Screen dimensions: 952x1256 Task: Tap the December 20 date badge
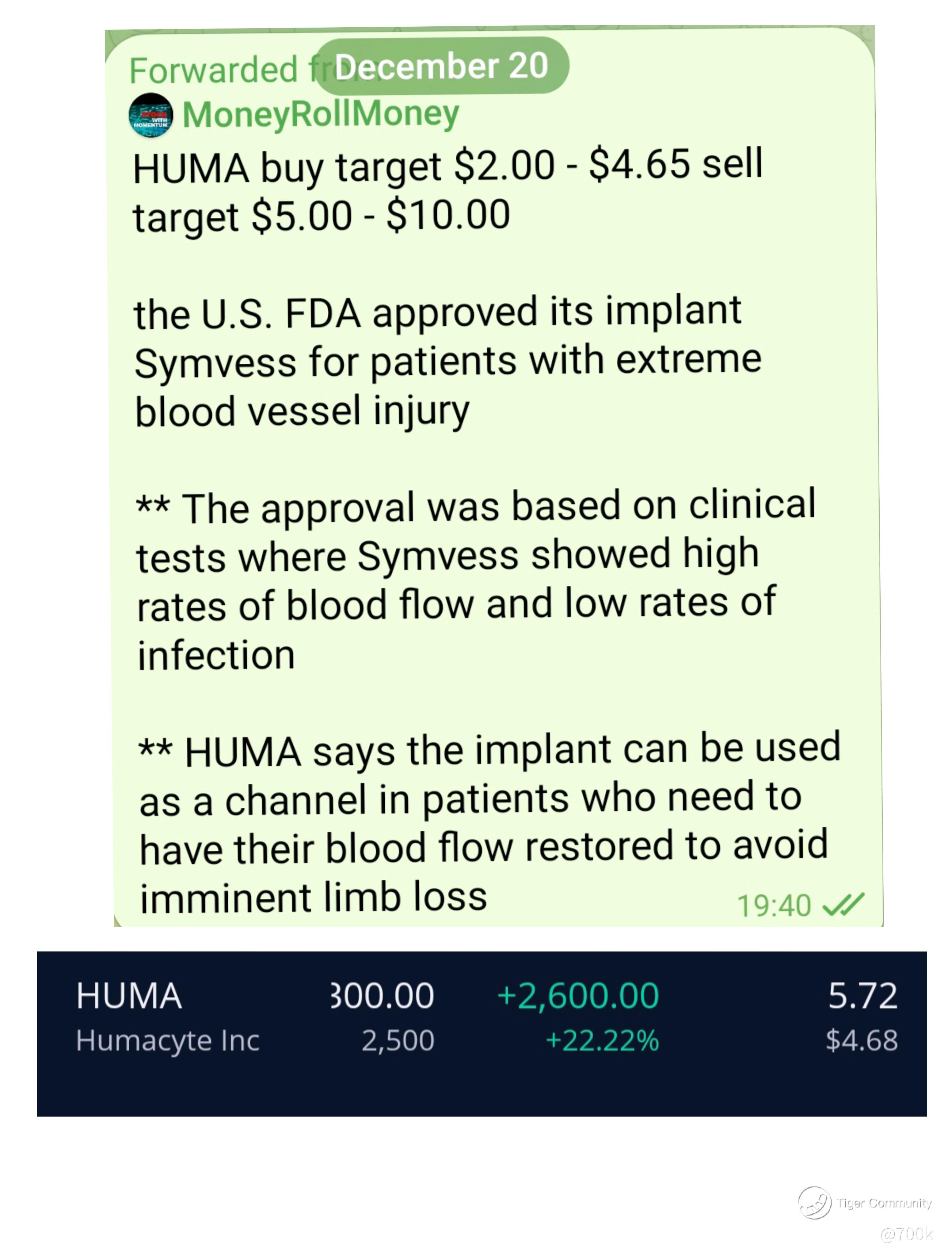tap(441, 66)
